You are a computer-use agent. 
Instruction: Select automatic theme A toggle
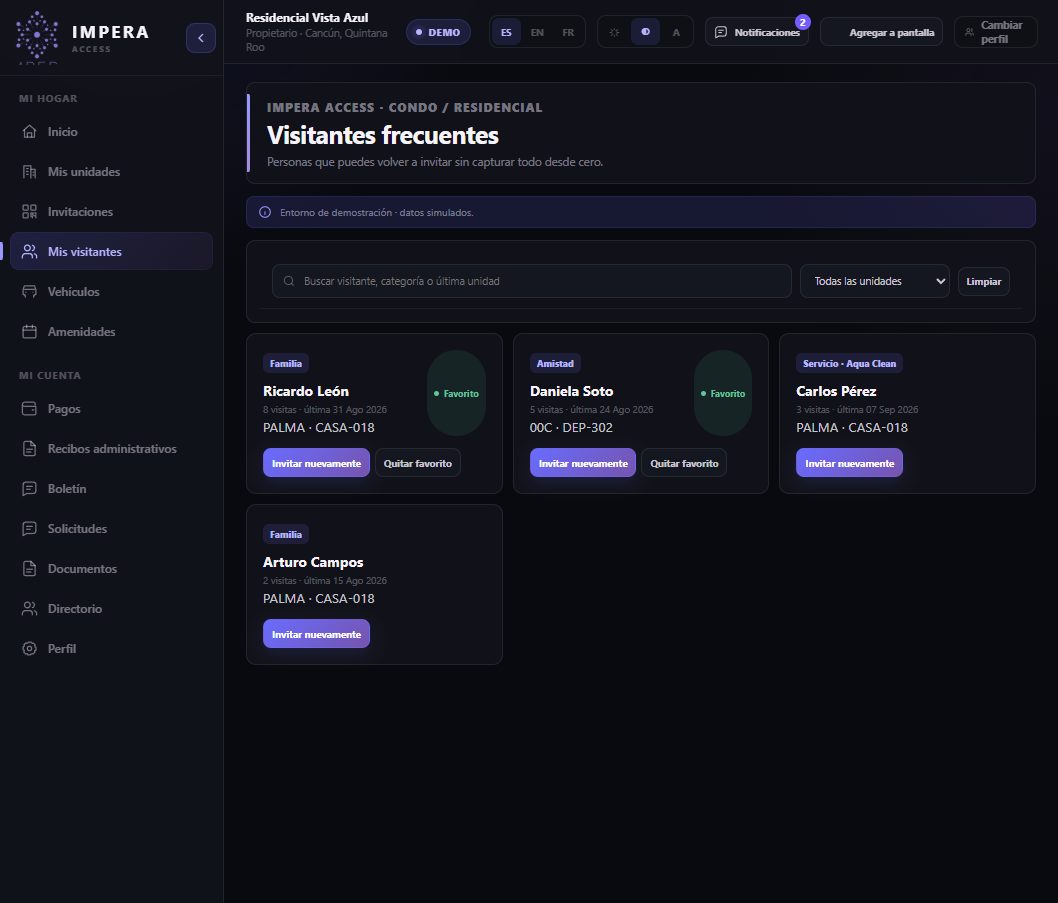point(676,32)
